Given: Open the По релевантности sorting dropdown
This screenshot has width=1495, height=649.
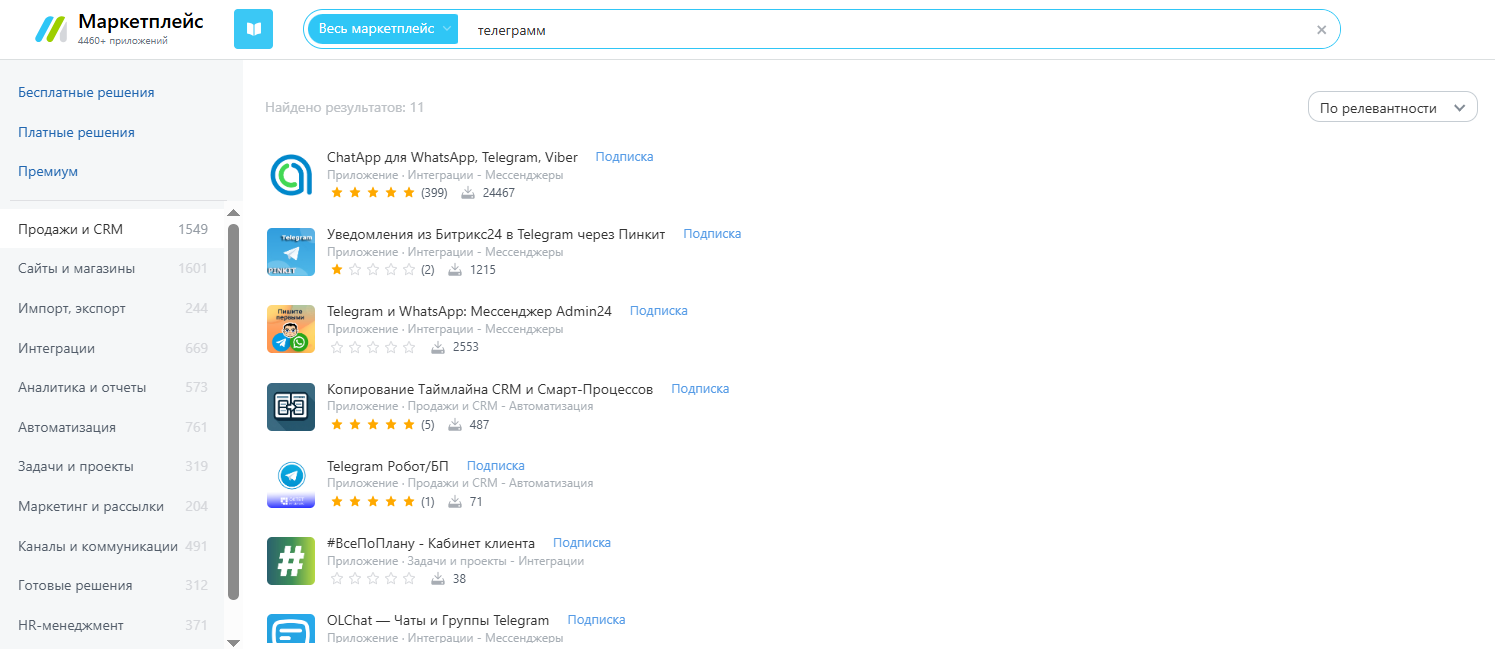Looking at the screenshot, I should tap(1392, 107).
